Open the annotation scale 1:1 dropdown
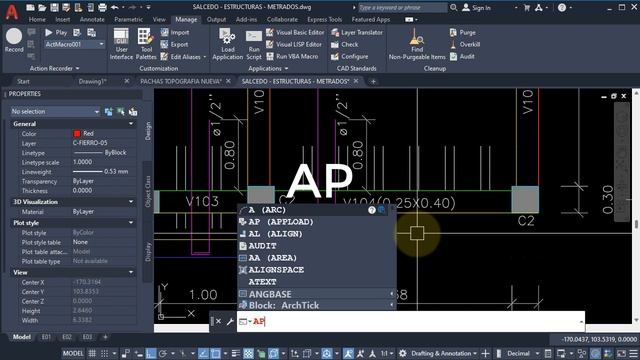Image resolution: width=640 pixels, height=360 pixels. 387,353
